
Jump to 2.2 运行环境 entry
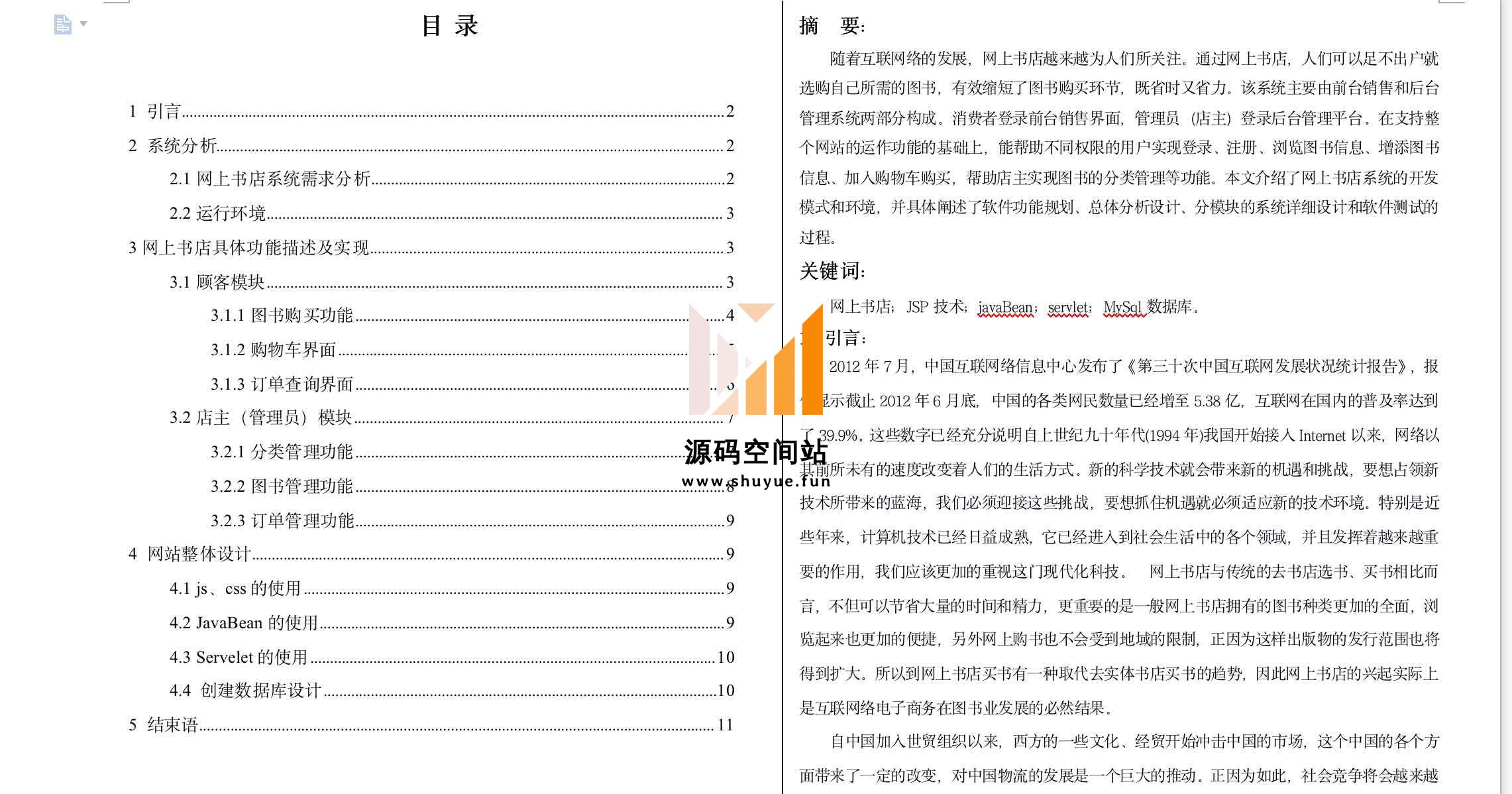[x=217, y=213]
